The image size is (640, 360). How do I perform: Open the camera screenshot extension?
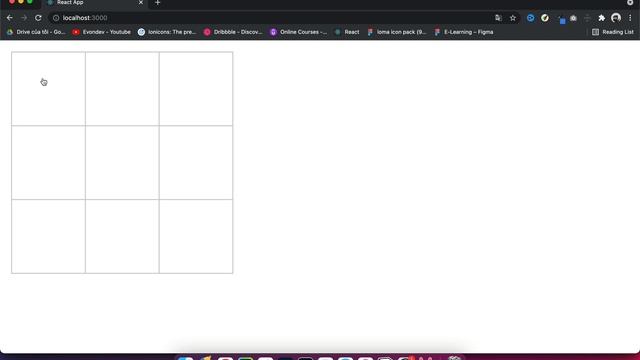pos(573,18)
